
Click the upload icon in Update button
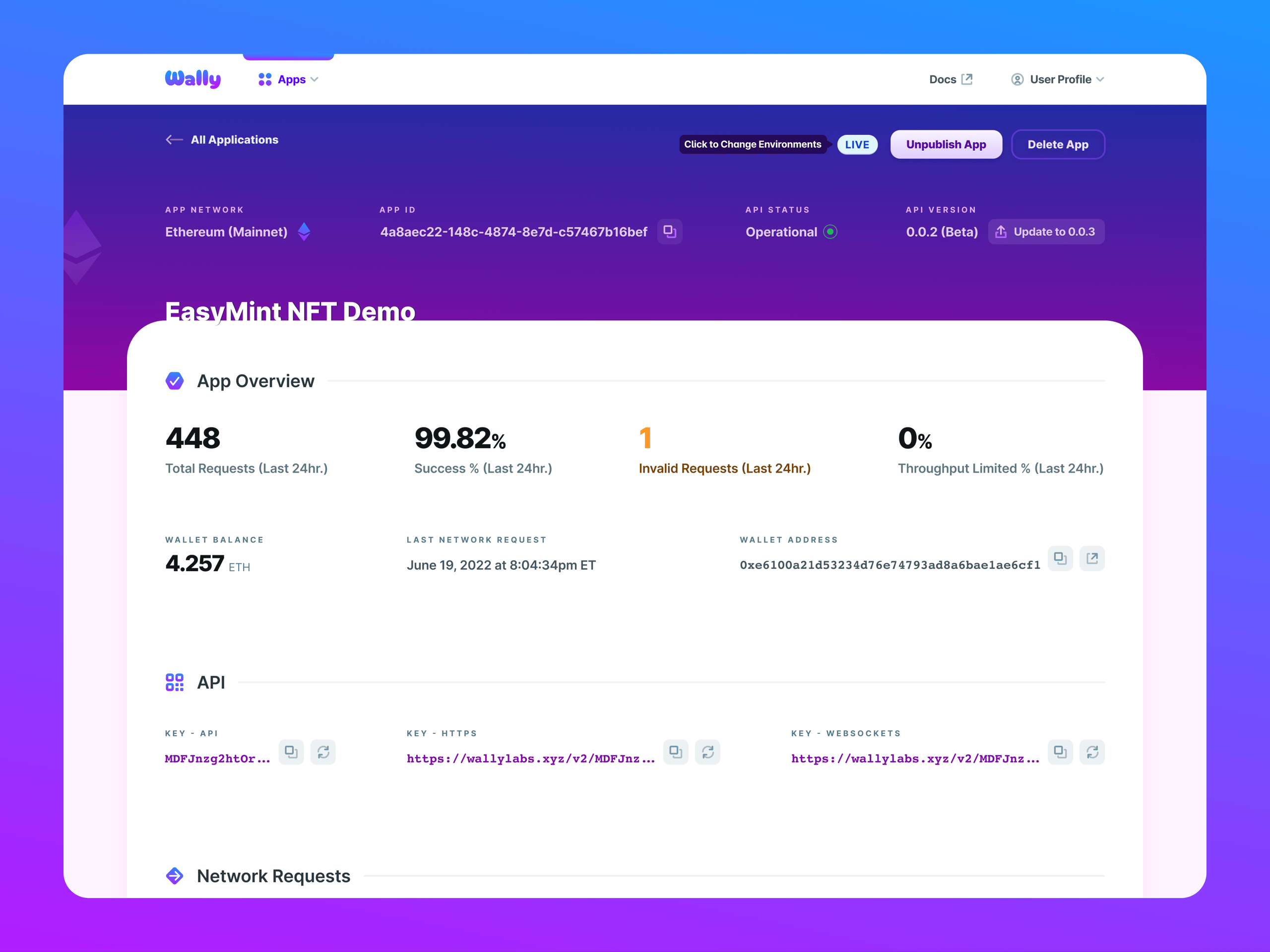[x=1001, y=232]
